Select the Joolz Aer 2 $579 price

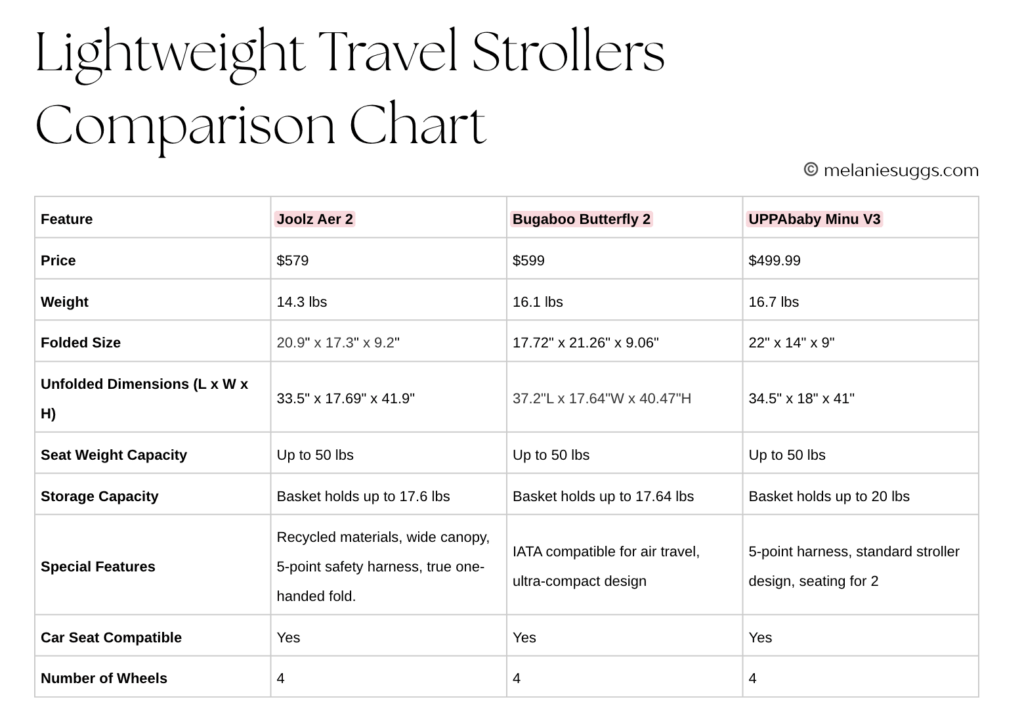pyautogui.click(x=293, y=260)
